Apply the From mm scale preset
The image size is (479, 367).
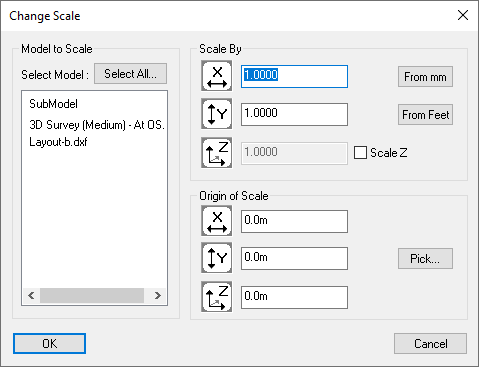click(x=425, y=77)
